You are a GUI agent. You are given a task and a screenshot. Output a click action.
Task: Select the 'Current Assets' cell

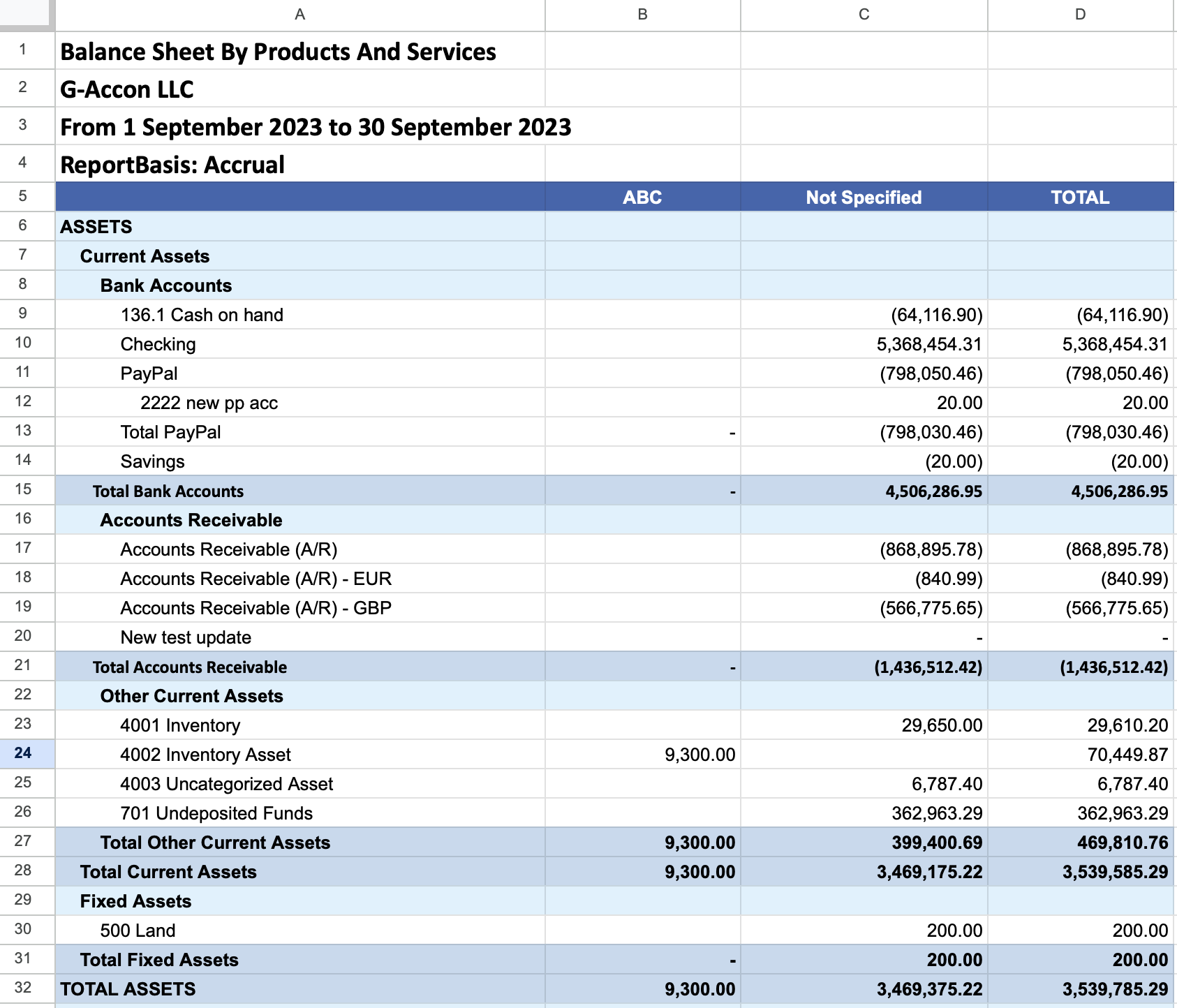click(x=300, y=255)
